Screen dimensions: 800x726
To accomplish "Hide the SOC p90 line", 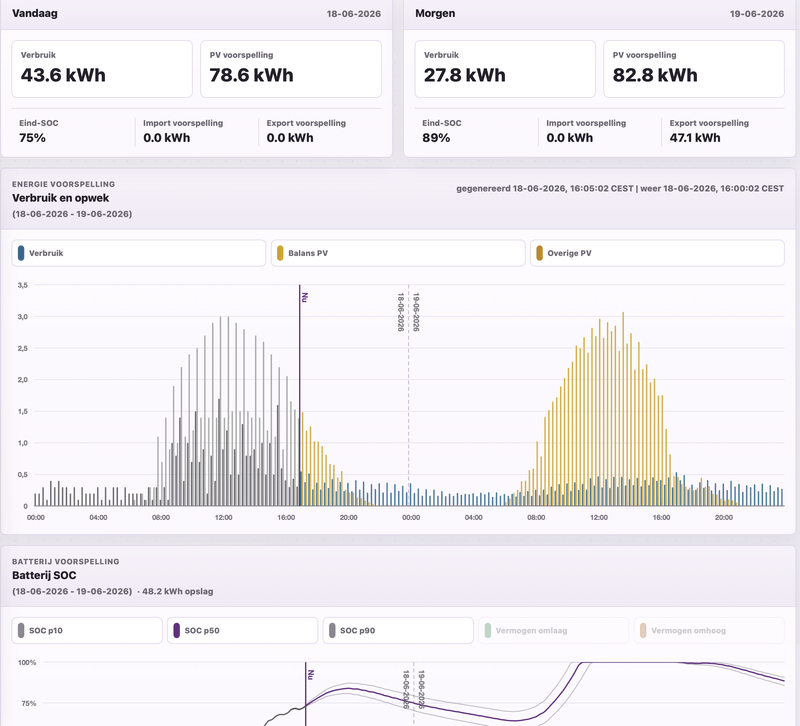I will pos(398,631).
